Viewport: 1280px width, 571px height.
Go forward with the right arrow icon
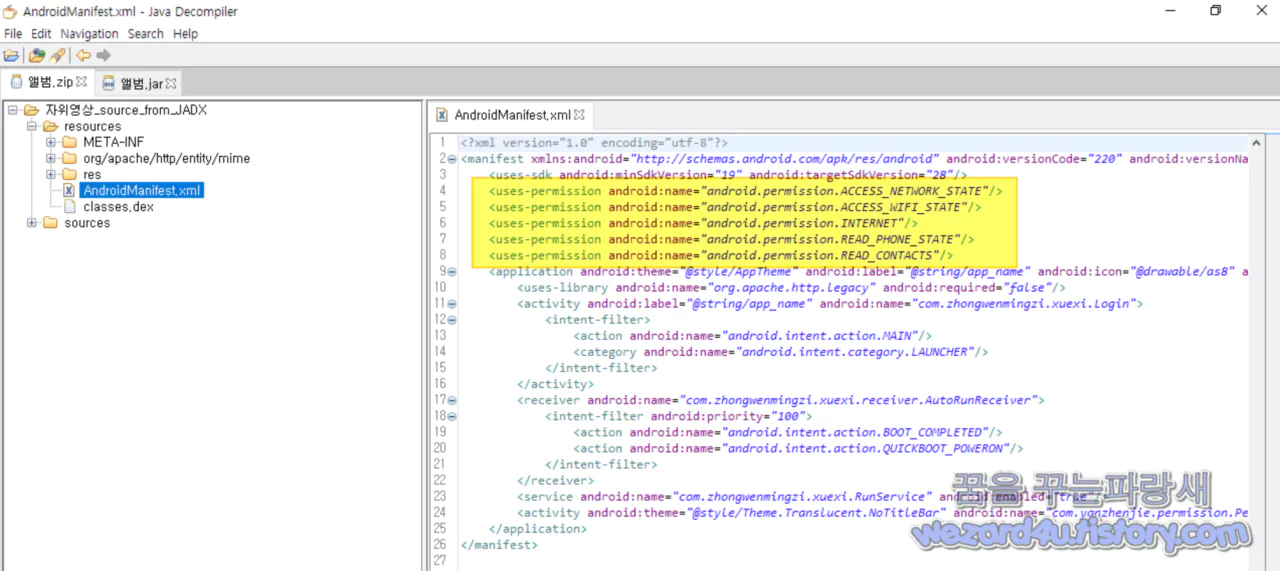[104, 56]
